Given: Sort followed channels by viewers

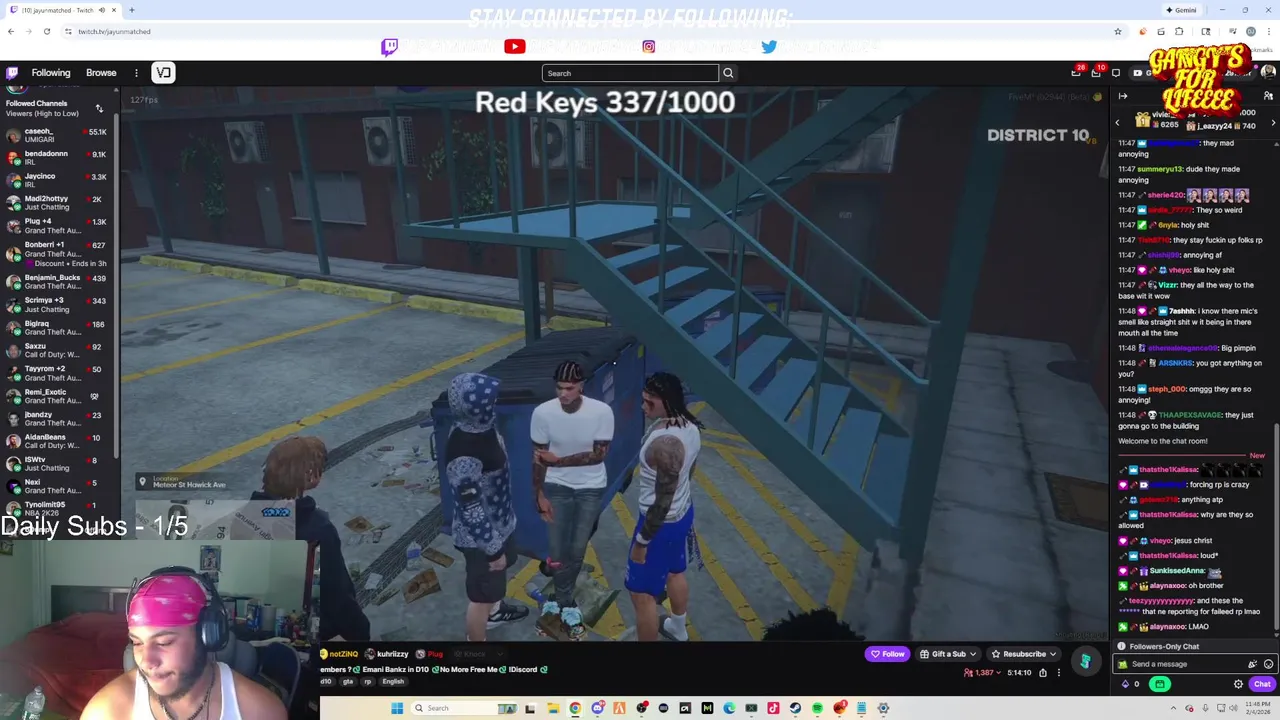Looking at the screenshot, I should tap(99, 108).
